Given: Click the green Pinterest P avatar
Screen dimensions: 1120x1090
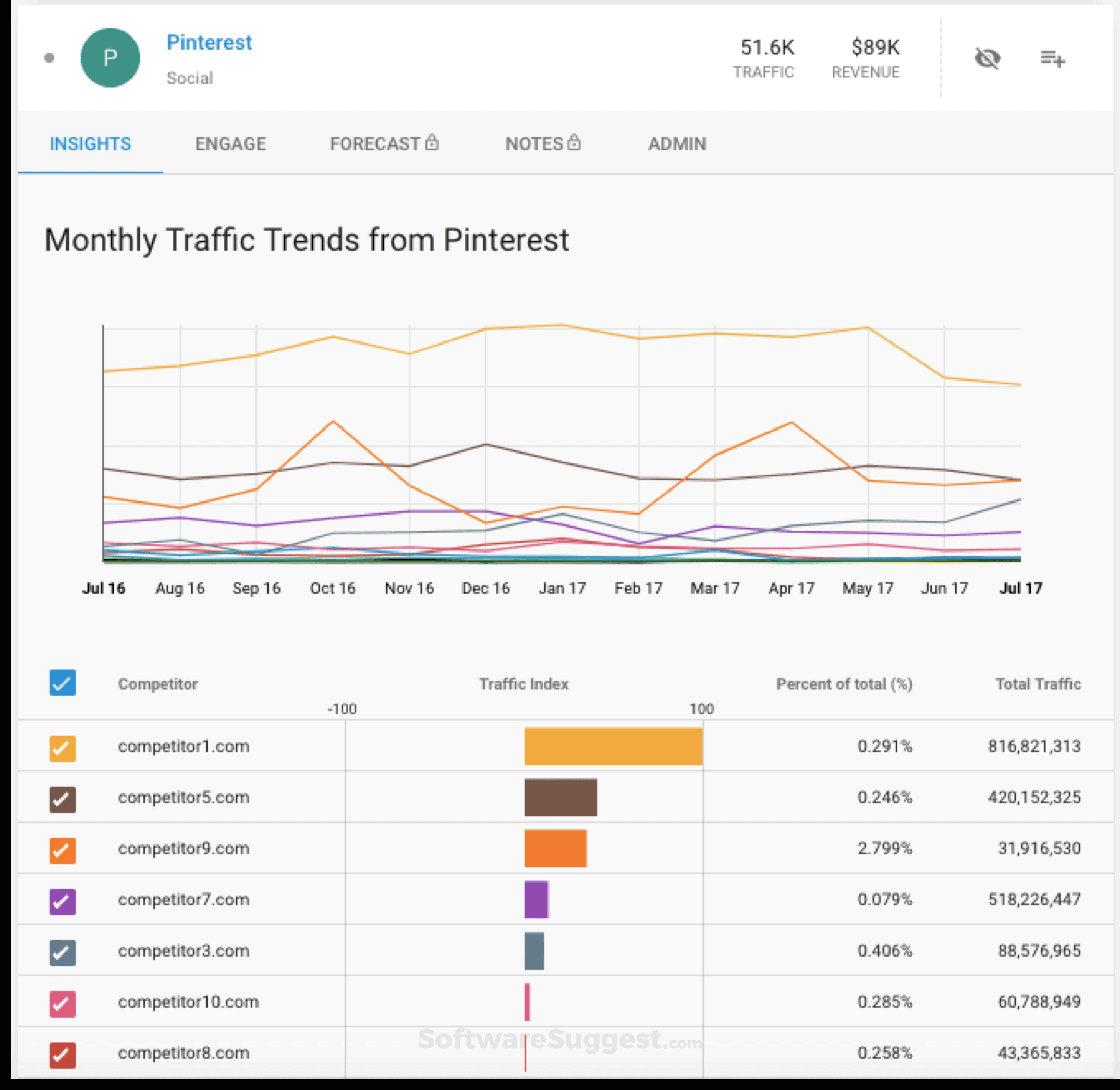Looking at the screenshot, I should [110, 58].
